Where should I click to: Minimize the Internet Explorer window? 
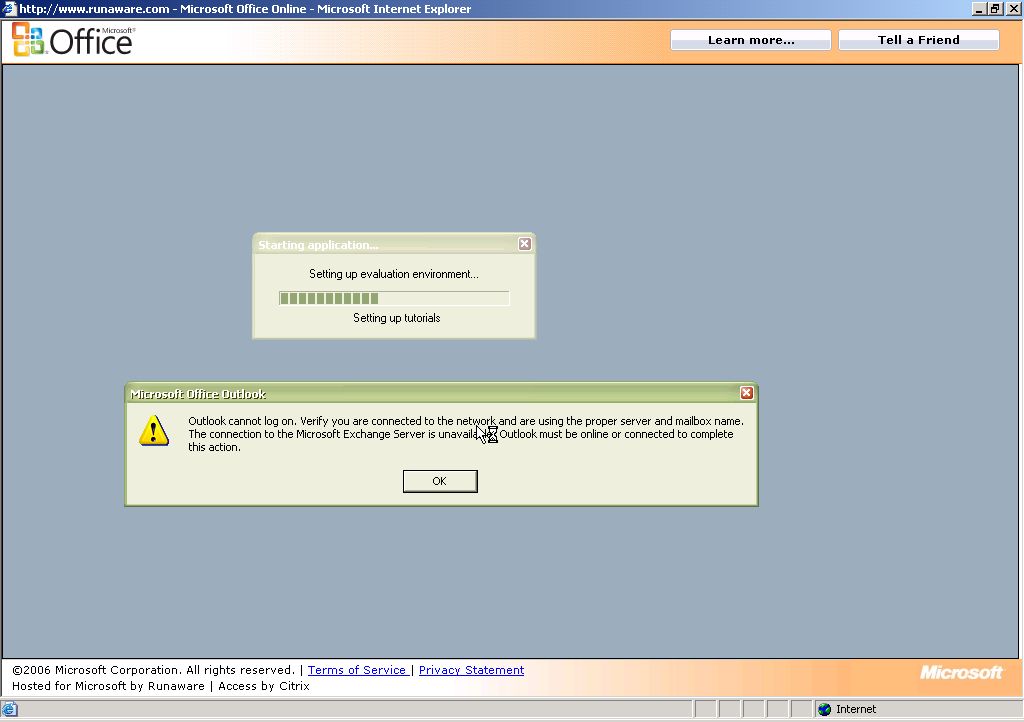pyautogui.click(x=979, y=9)
